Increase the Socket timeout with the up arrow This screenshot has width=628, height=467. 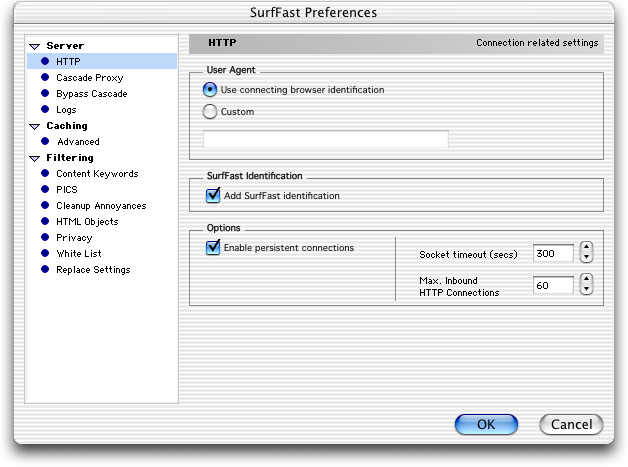pos(586,248)
